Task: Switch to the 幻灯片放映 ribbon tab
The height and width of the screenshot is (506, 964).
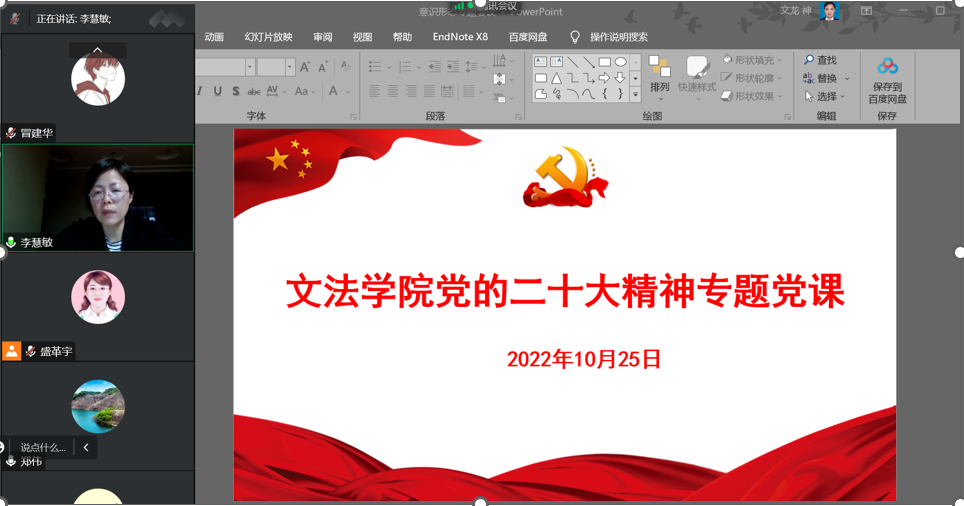Action: pyautogui.click(x=268, y=37)
